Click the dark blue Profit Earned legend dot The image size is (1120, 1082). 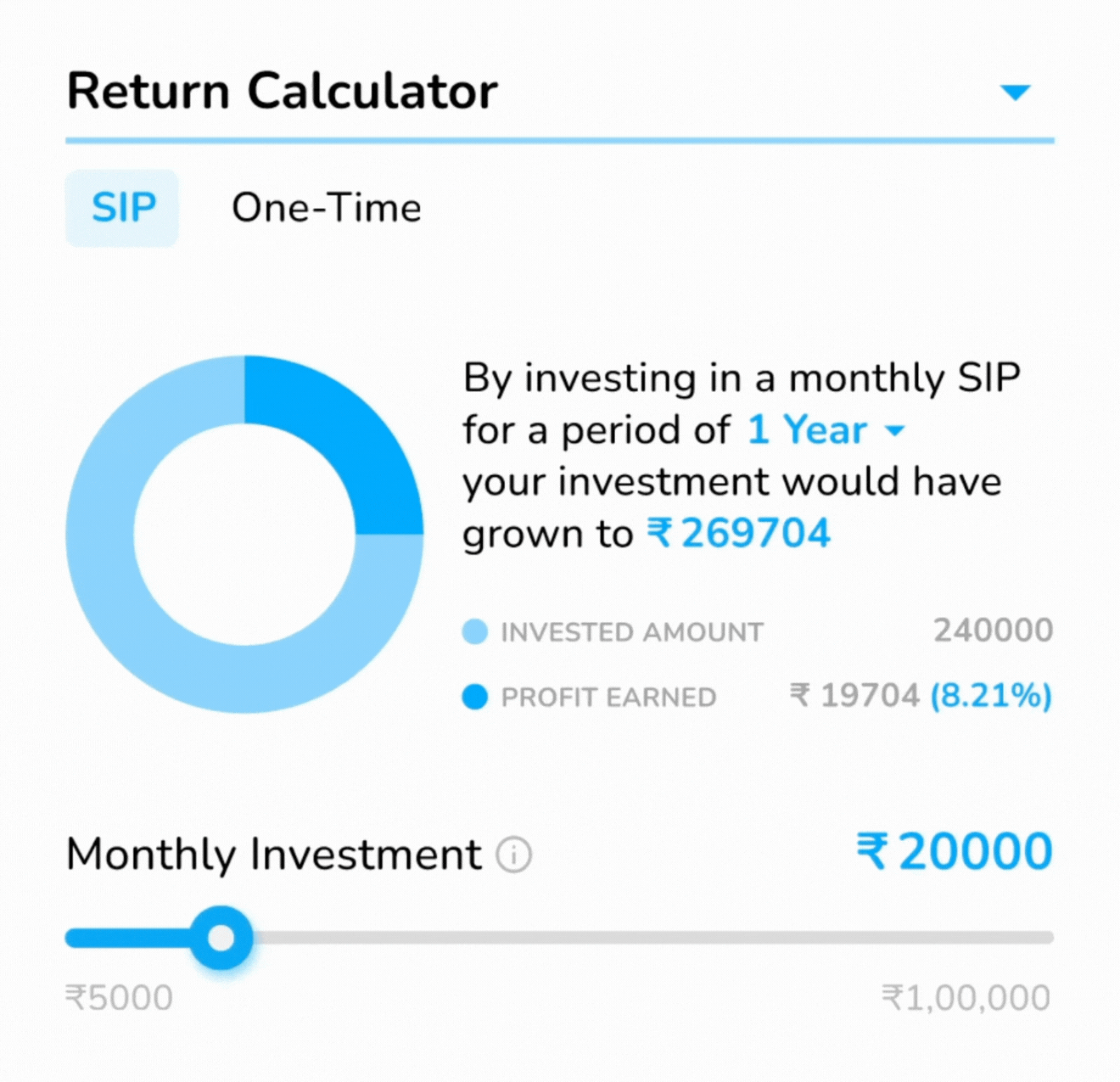tap(475, 698)
